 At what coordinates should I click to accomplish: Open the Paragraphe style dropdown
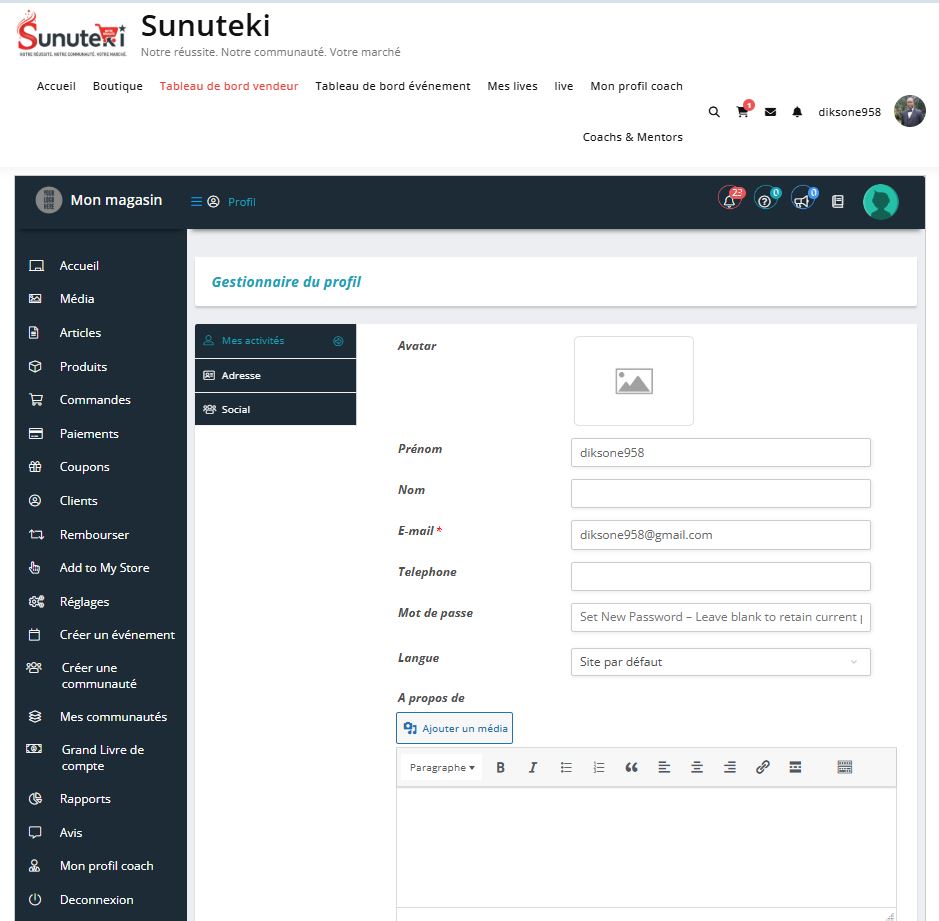pos(440,767)
